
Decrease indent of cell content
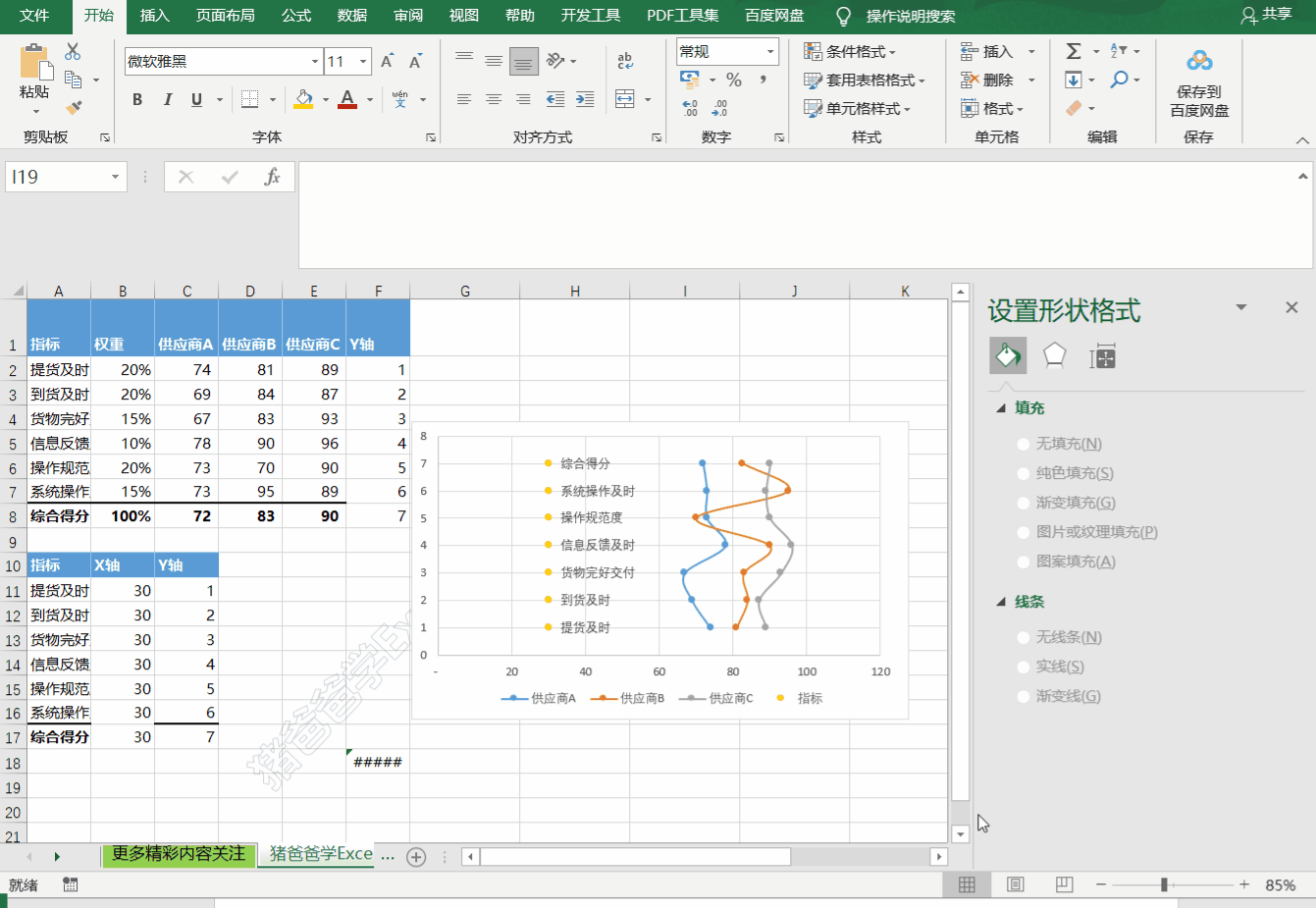click(x=555, y=99)
